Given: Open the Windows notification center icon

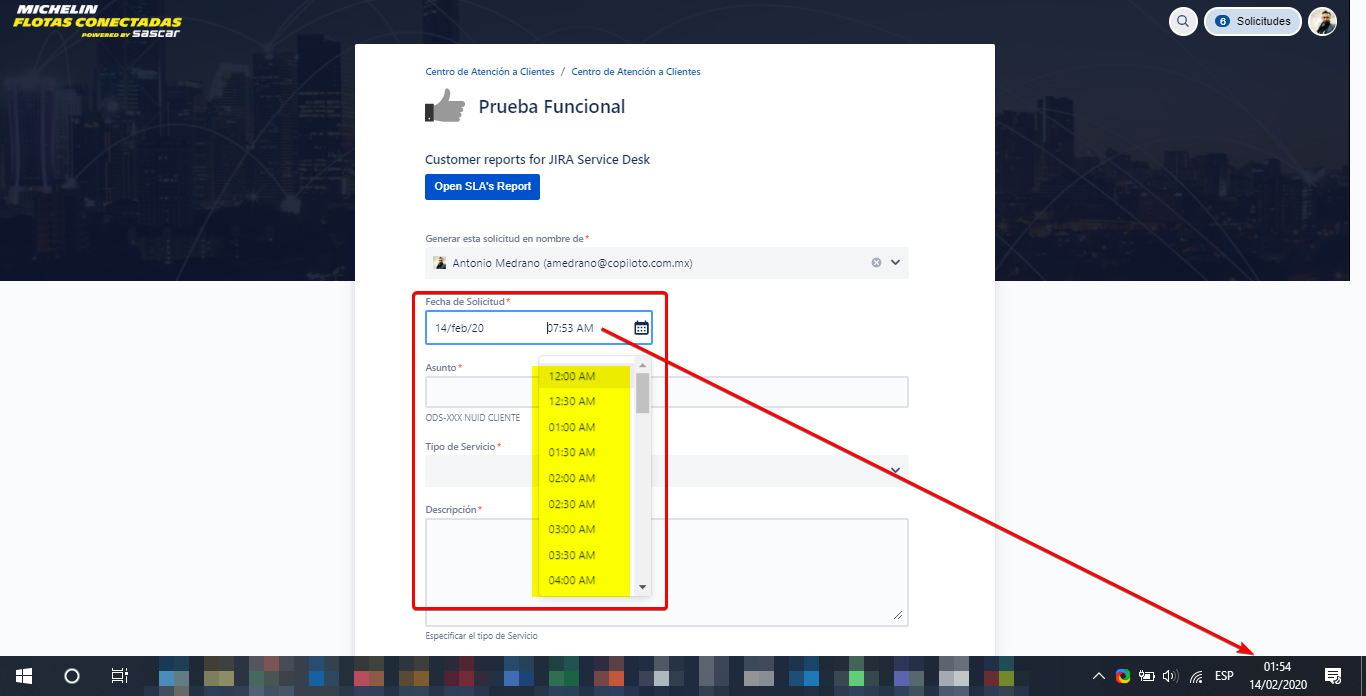Looking at the screenshot, I should [x=1332, y=676].
